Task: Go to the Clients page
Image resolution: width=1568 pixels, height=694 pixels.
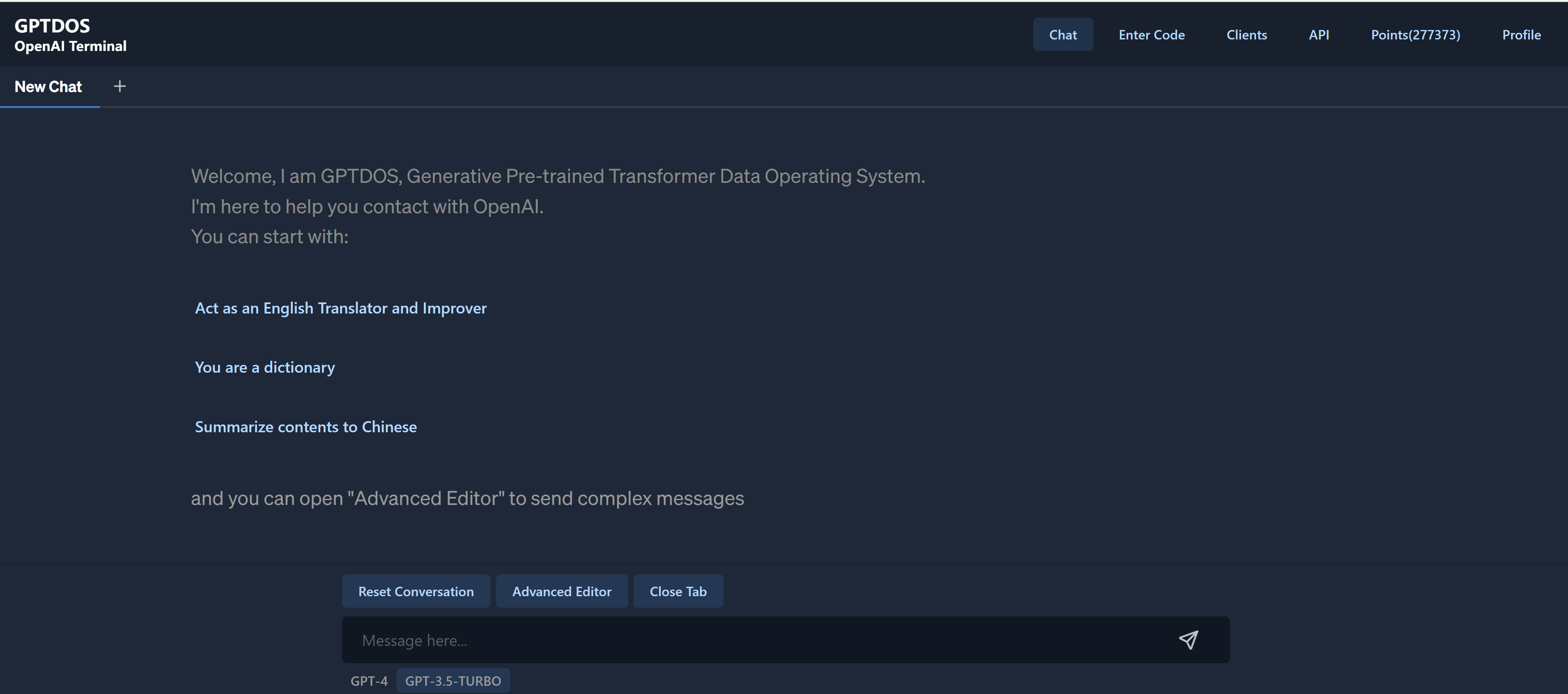Action: (x=1246, y=35)
